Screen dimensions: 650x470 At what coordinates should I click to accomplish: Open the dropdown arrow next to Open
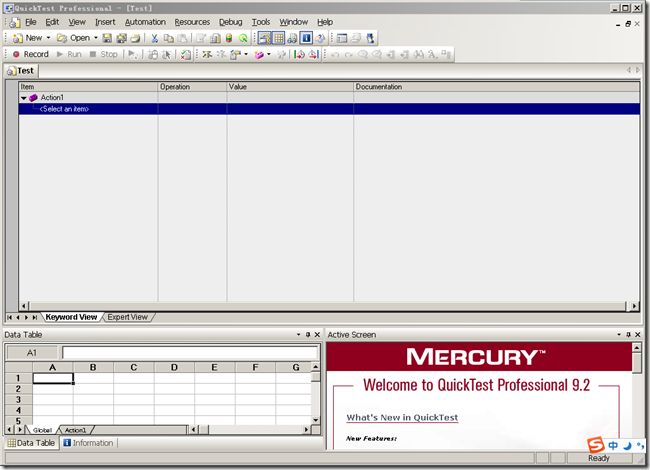point(96,38)
